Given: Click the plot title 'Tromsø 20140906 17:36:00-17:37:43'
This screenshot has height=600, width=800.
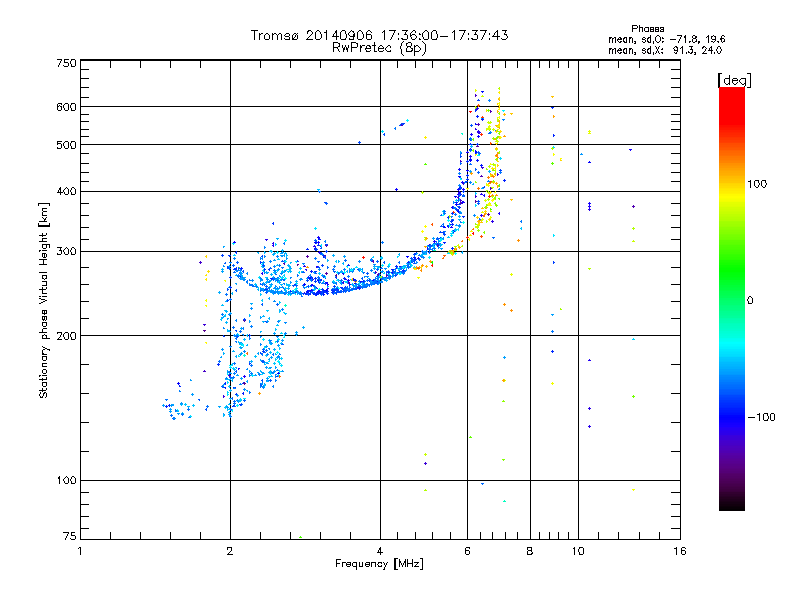Looking at the screenshot, I should pyautogui.click(x=379, y=35).
